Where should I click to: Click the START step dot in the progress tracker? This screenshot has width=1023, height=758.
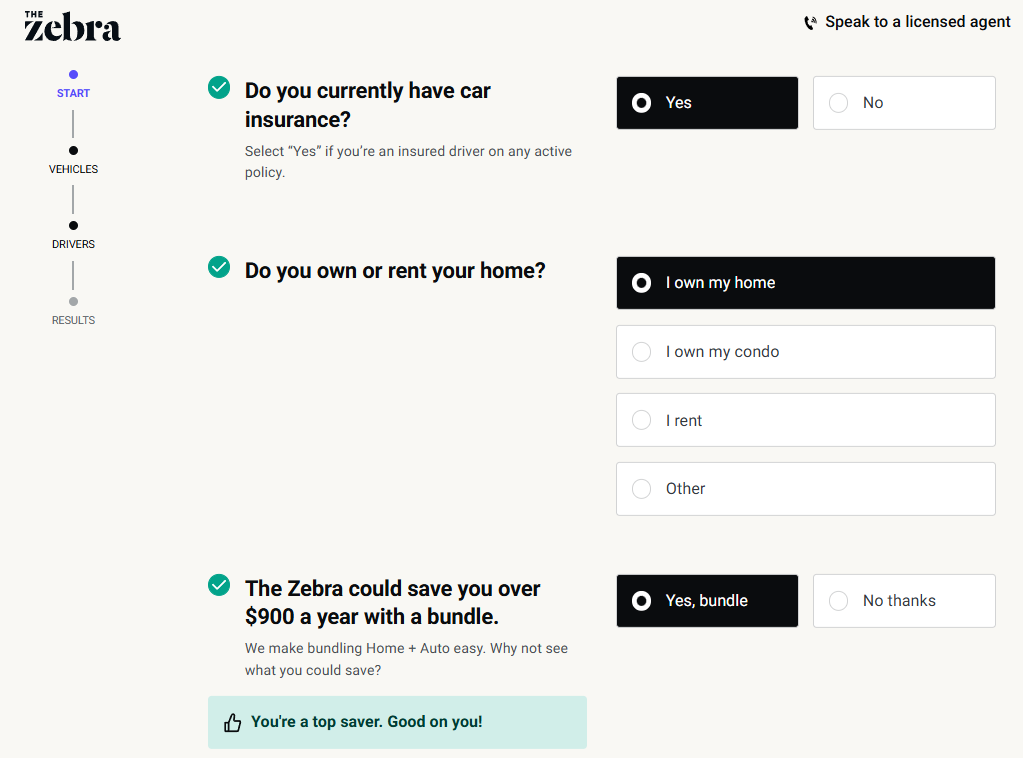(73, 75)
